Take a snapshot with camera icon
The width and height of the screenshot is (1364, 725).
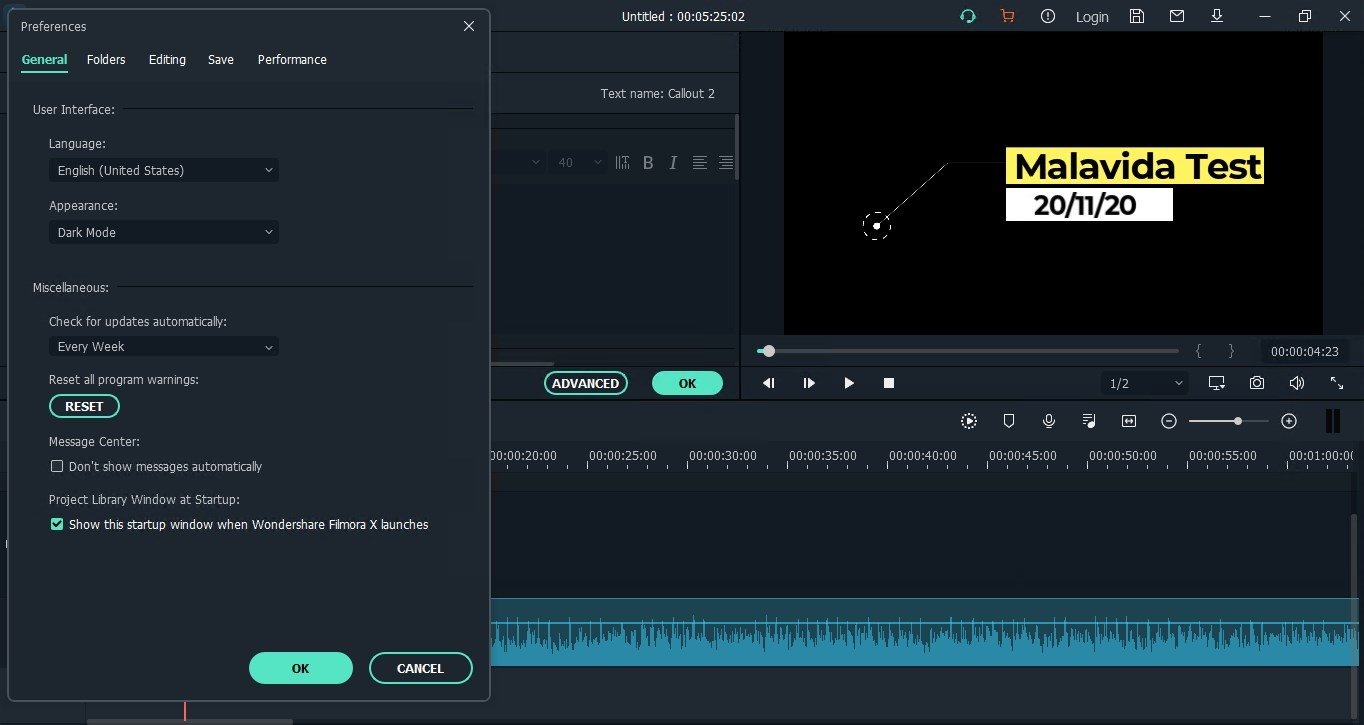(1257, 383)
